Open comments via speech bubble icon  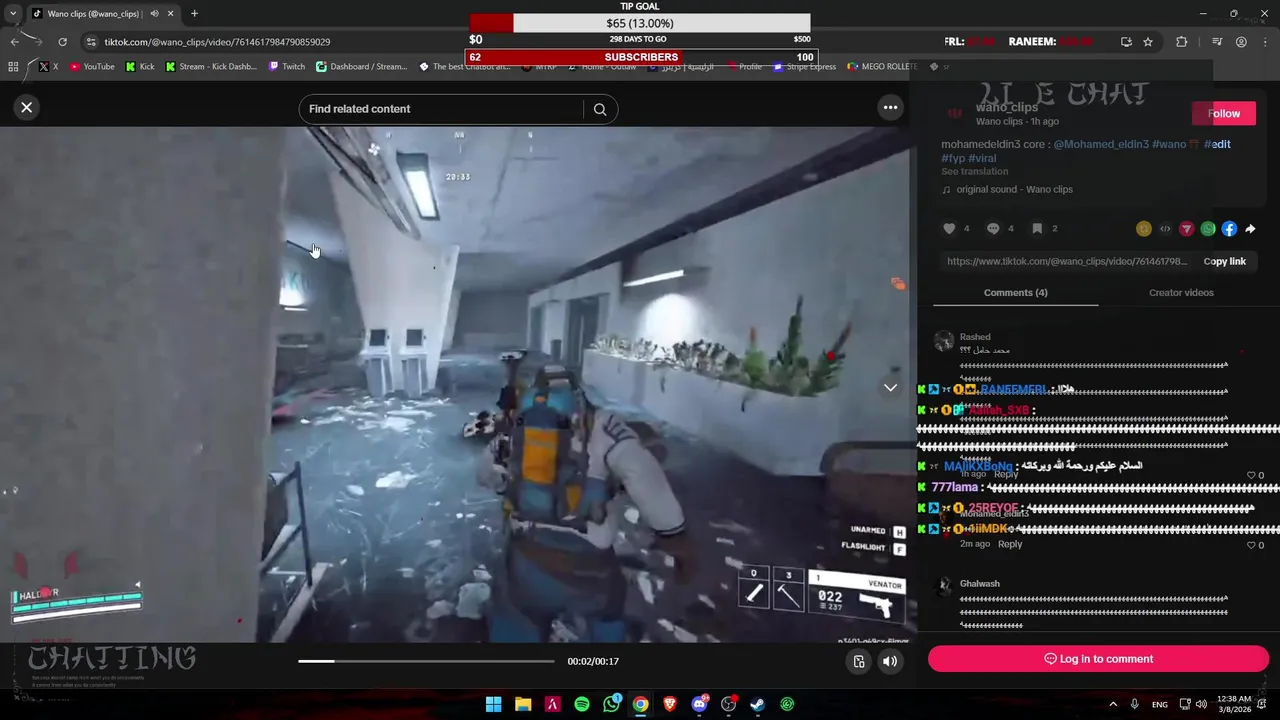(x=993, y=229)
